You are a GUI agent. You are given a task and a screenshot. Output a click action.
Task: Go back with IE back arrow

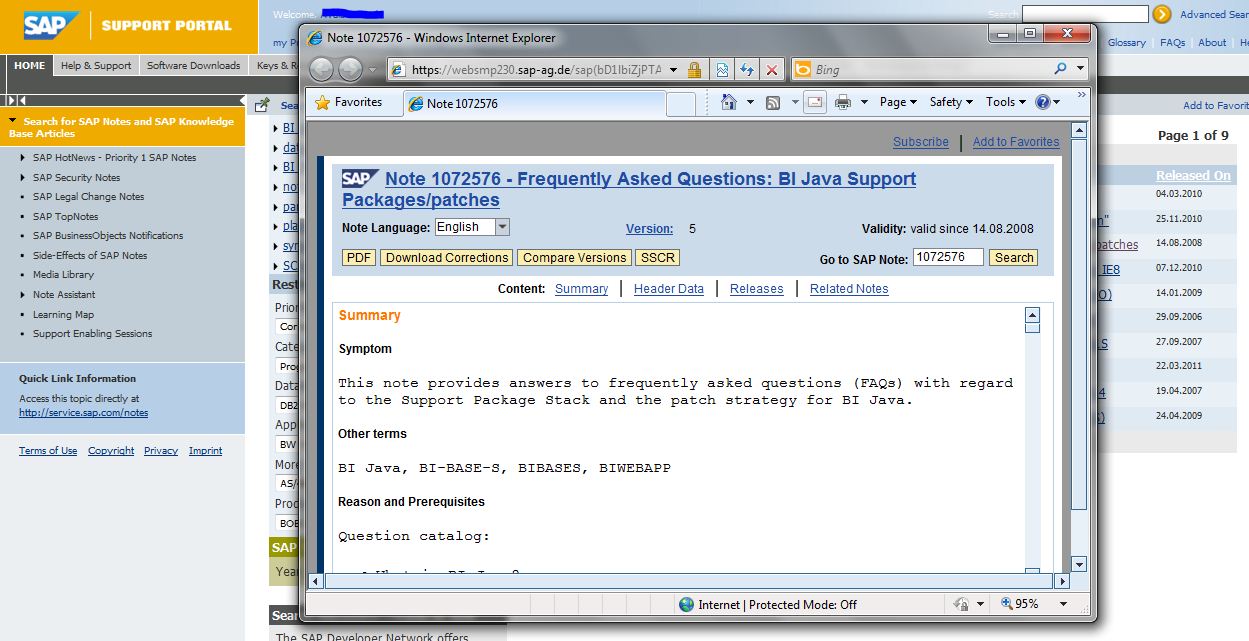pyautogui.click(x=321, y=70)
